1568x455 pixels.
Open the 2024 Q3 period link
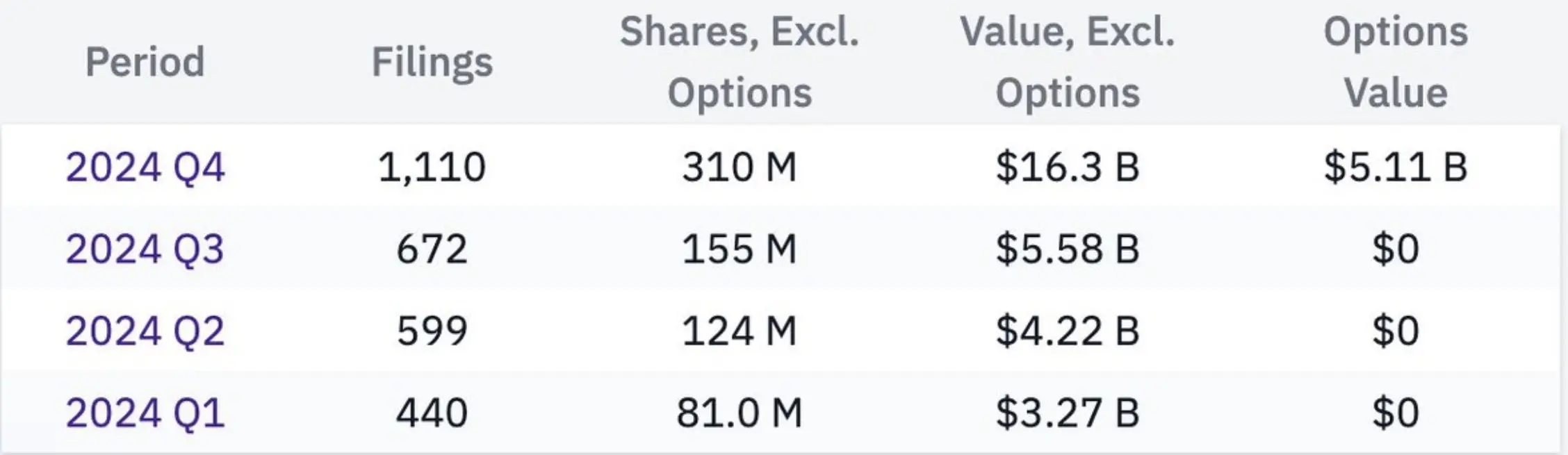point(145,249)
